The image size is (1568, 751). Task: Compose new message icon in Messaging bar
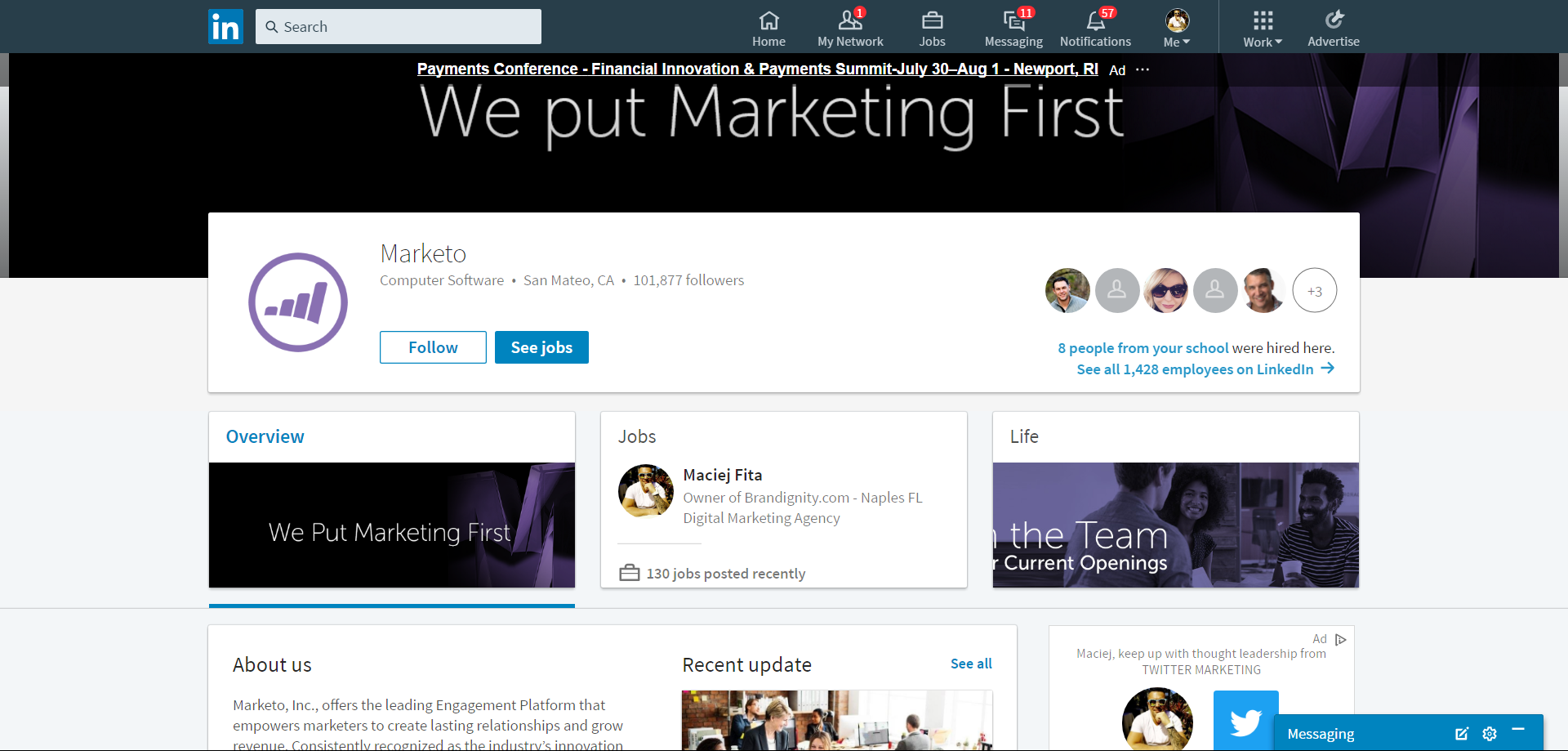(x=1462, y=734)
